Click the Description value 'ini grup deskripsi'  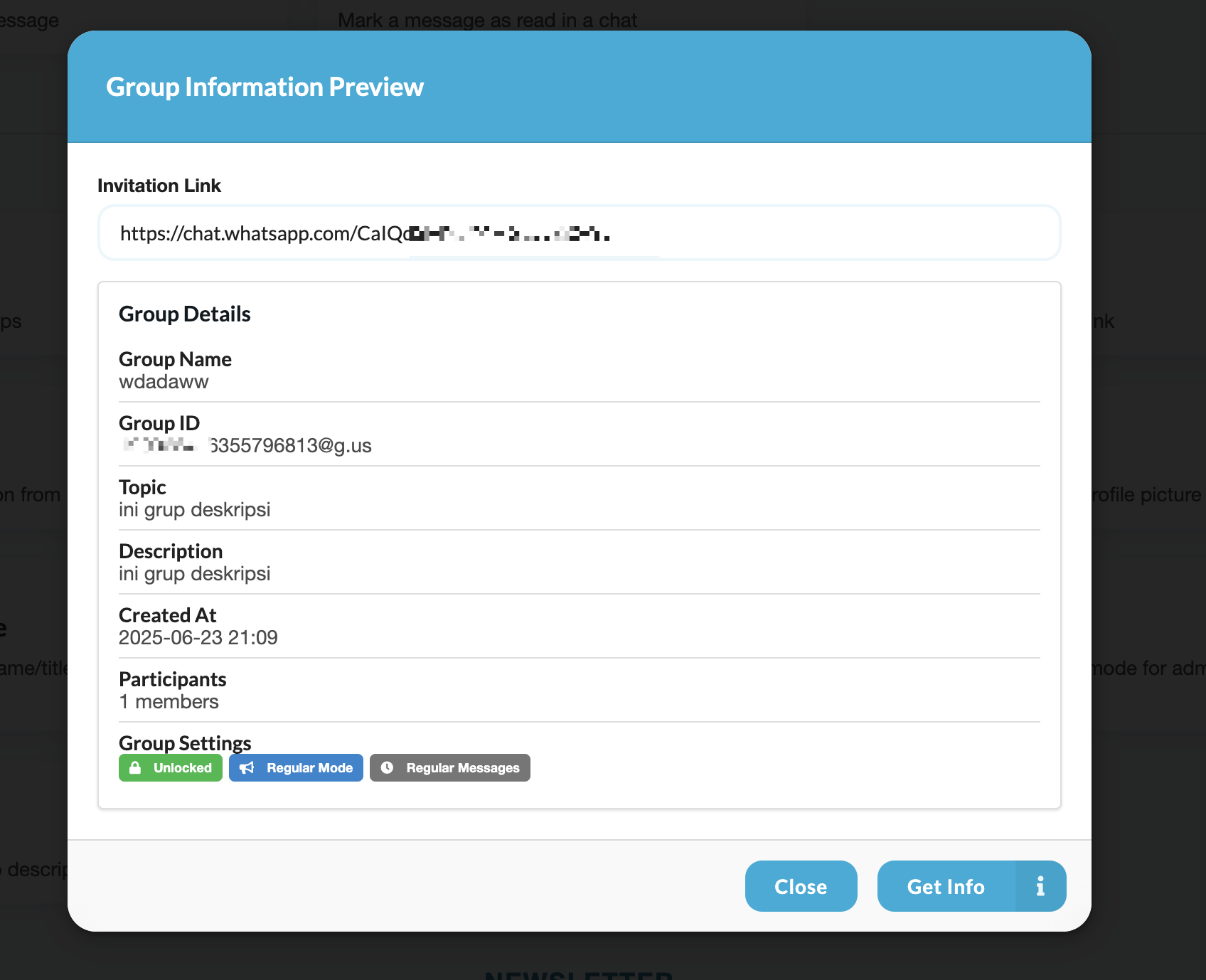coord(194,574)
